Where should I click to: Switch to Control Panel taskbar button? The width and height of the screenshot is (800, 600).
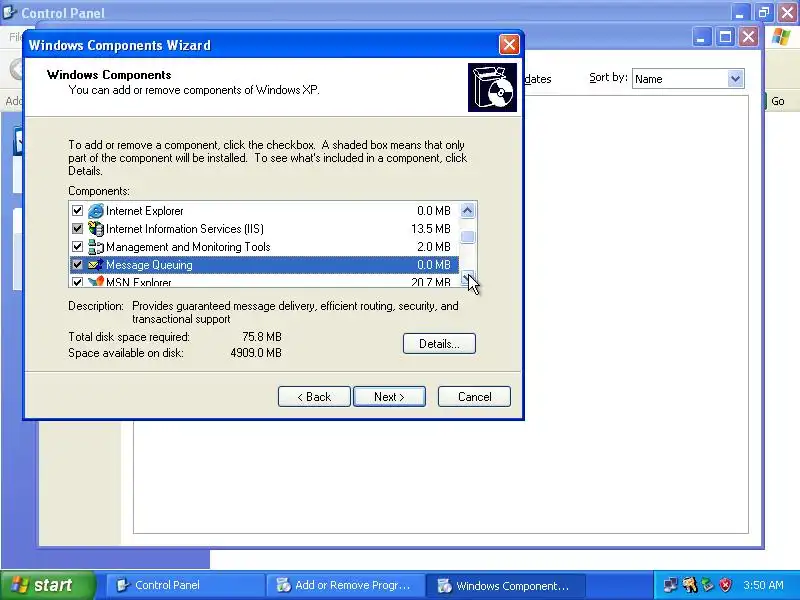click(185, 585)
